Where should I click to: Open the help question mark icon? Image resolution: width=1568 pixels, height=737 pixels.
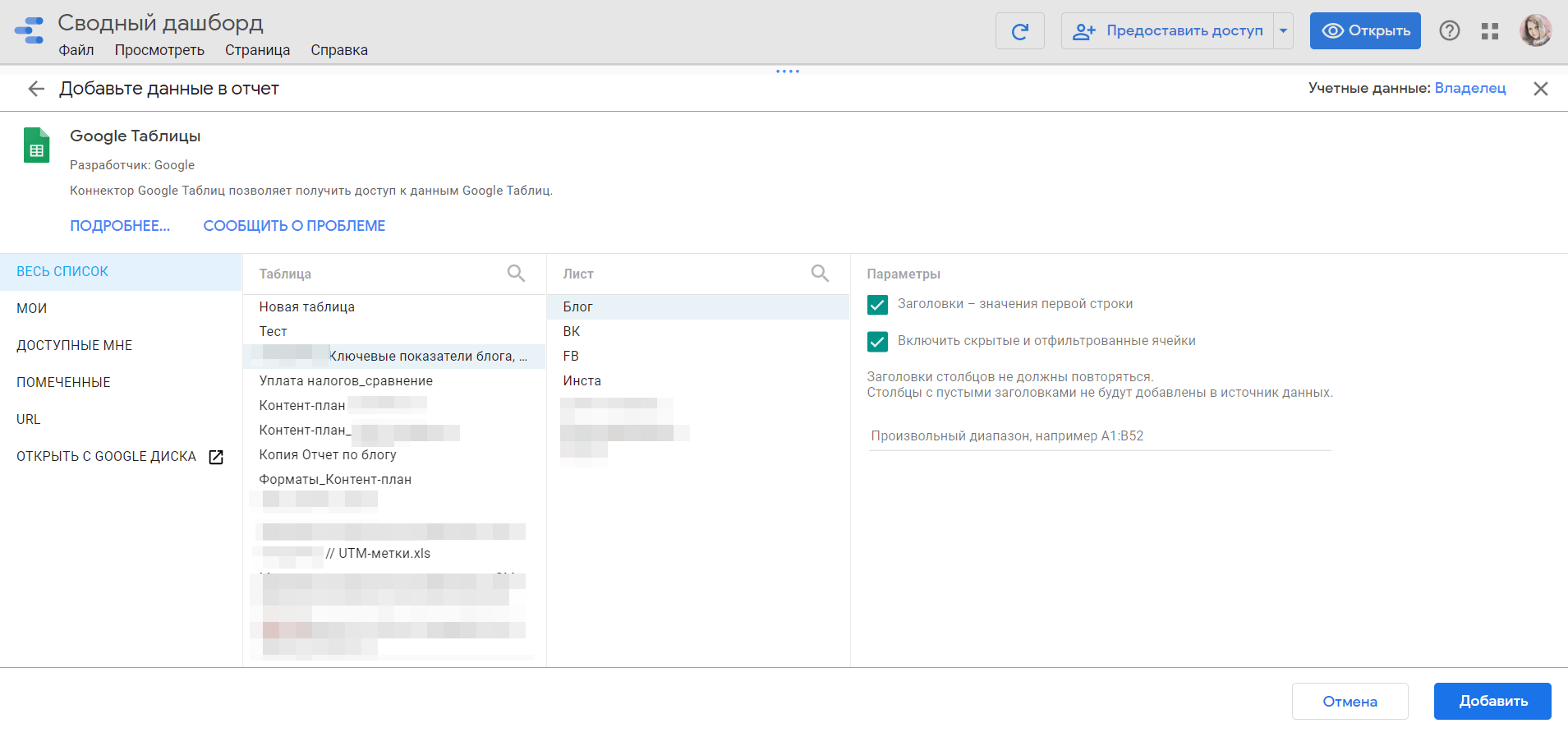(1449, 31)
